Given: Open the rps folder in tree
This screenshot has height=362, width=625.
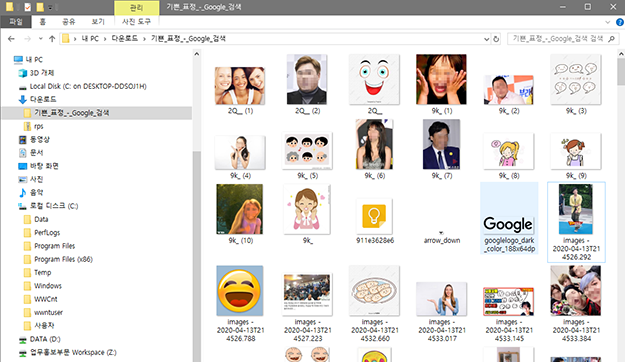Looking at the screenshot, I should tap(39, 126).
